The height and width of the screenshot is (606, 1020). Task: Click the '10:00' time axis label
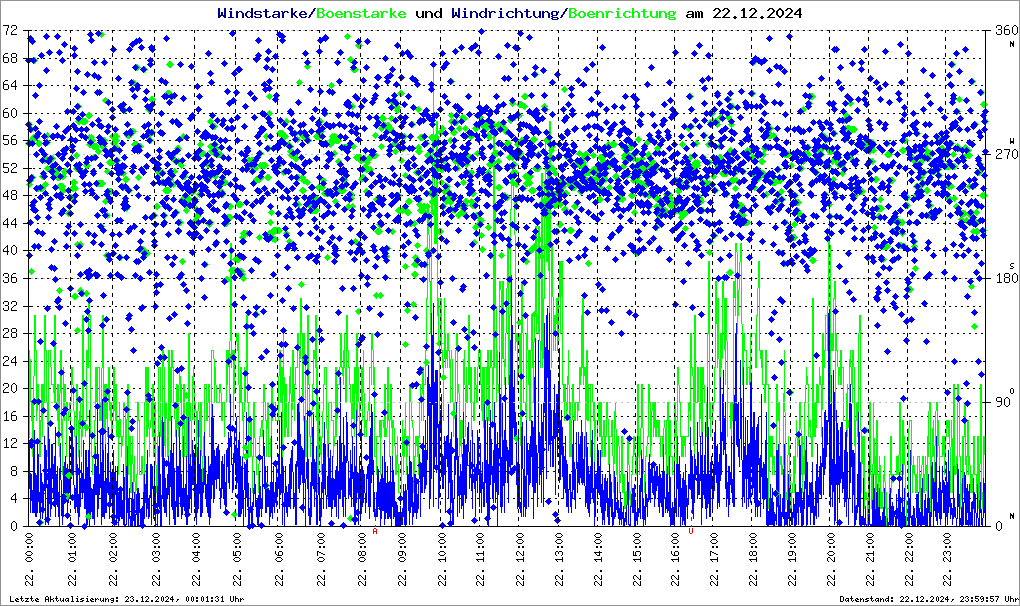pos(443,546)
